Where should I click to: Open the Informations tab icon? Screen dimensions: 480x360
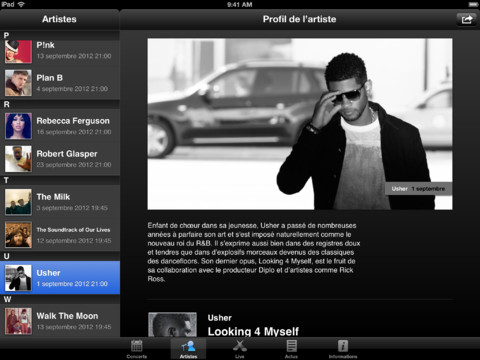pos(343,349)
